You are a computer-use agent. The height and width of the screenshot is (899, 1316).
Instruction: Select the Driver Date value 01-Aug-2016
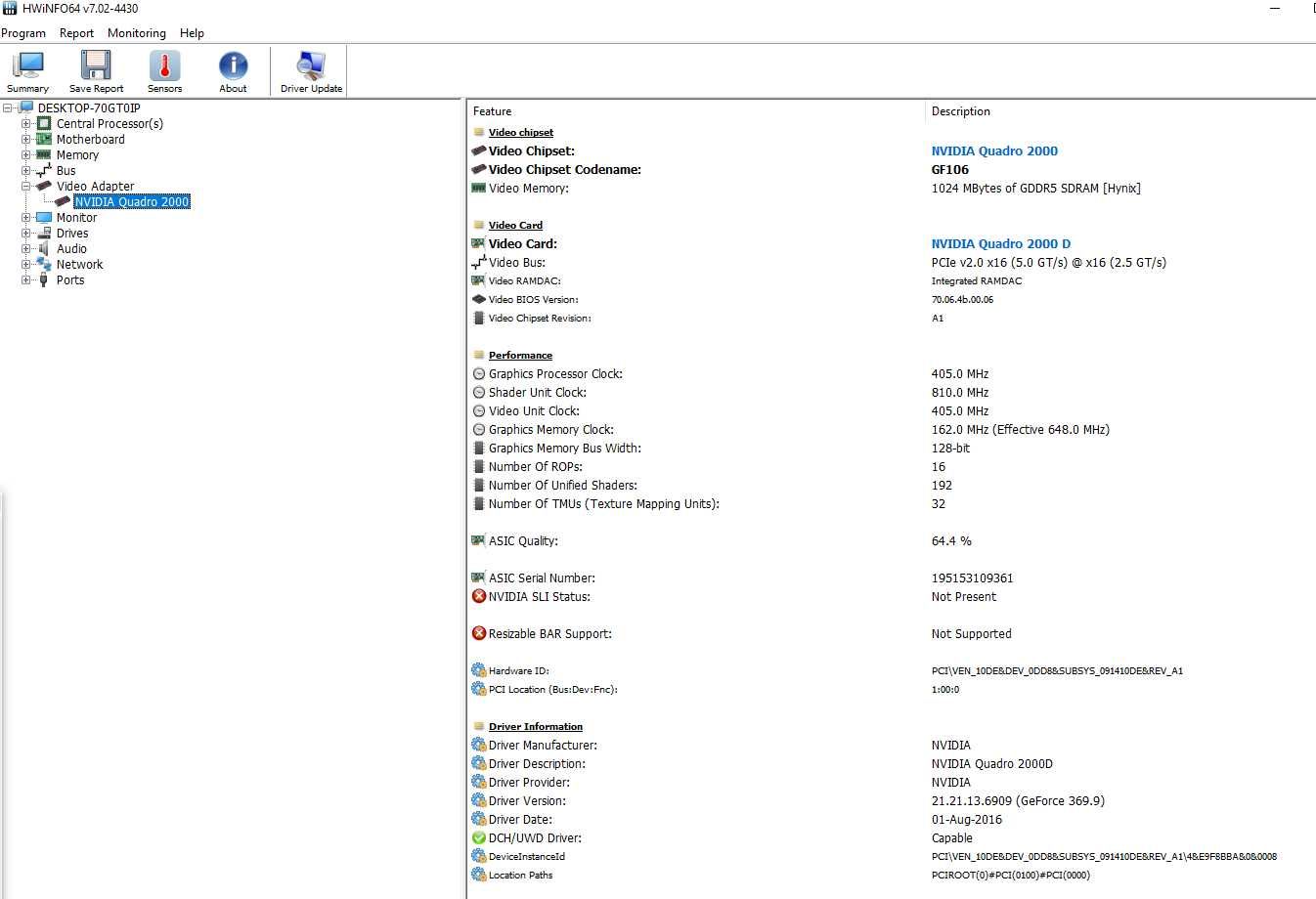[x=967, y=820]
